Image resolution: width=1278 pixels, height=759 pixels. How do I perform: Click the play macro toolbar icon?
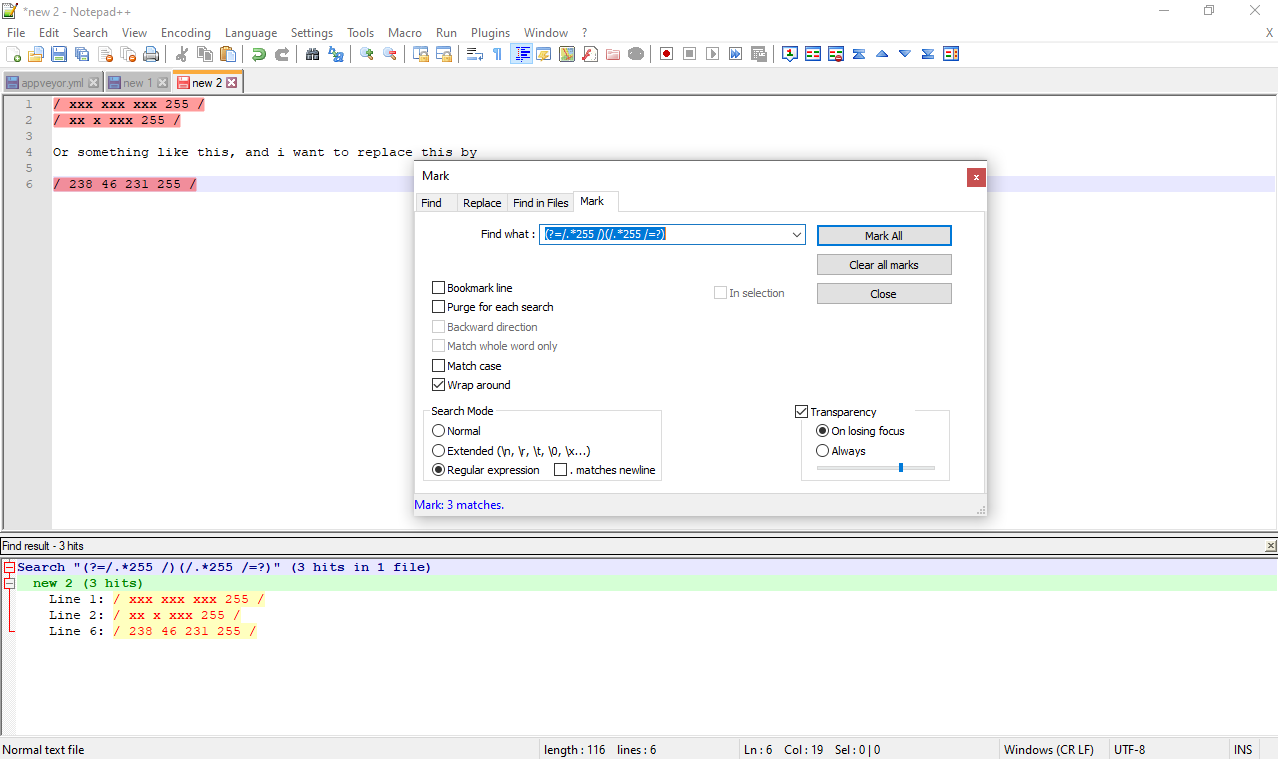(x=713, y=54)
